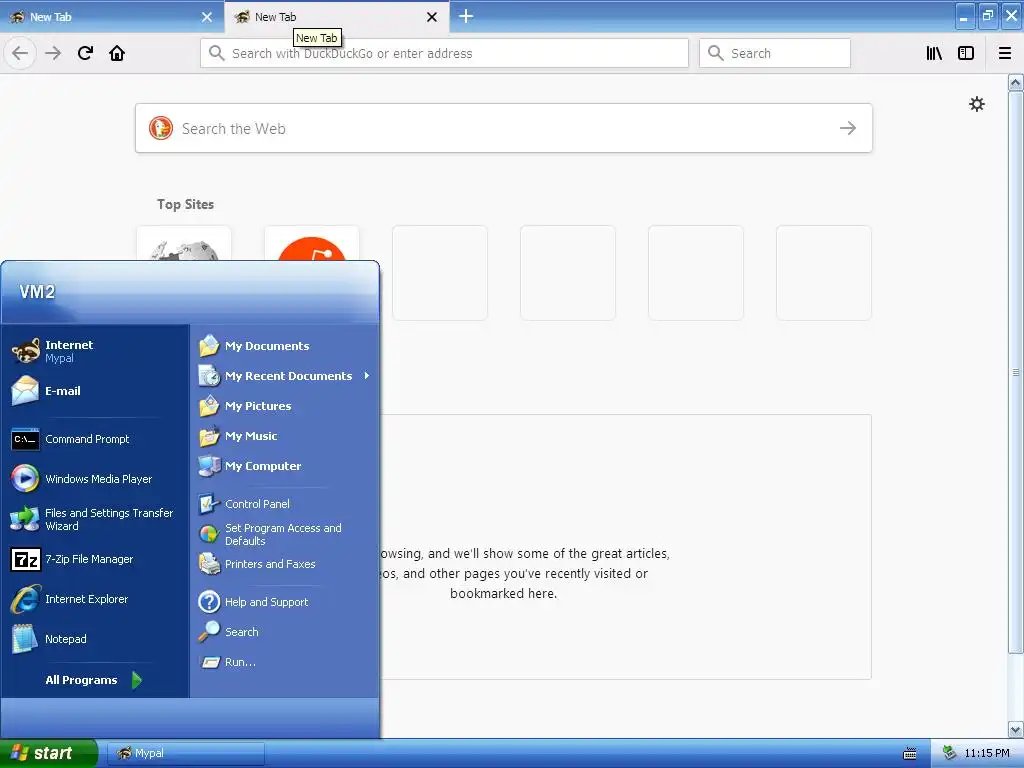1024x768 pixels.
Task: Open My Pictures folder
Action: click(284, 406)
